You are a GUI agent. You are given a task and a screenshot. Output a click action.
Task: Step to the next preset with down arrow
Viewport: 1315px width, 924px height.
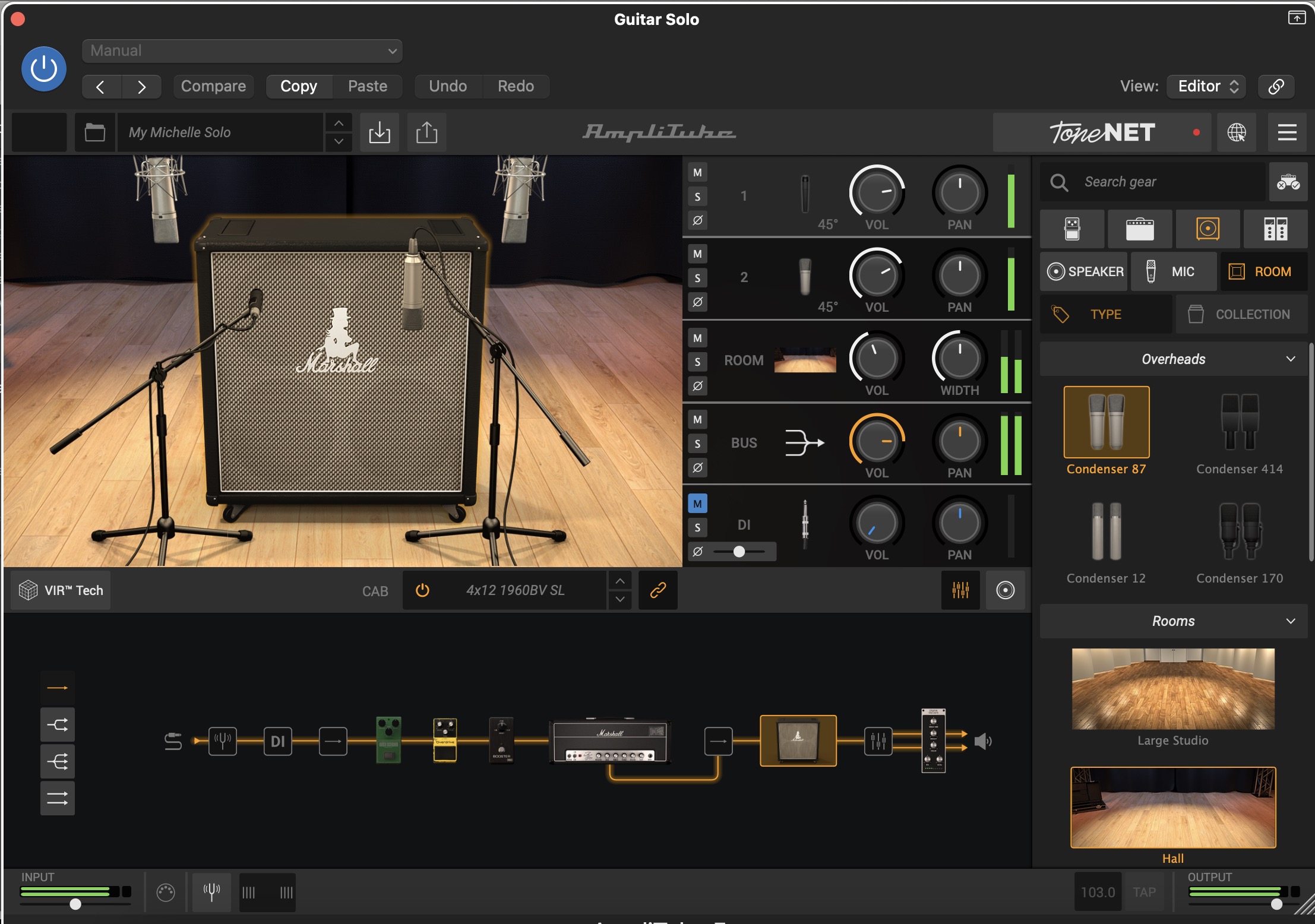point(339,141)
